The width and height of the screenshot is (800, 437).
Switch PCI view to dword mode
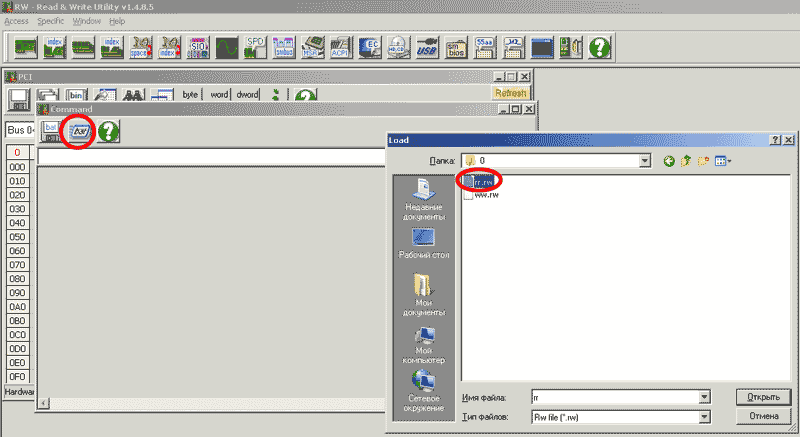click(247, 95)
